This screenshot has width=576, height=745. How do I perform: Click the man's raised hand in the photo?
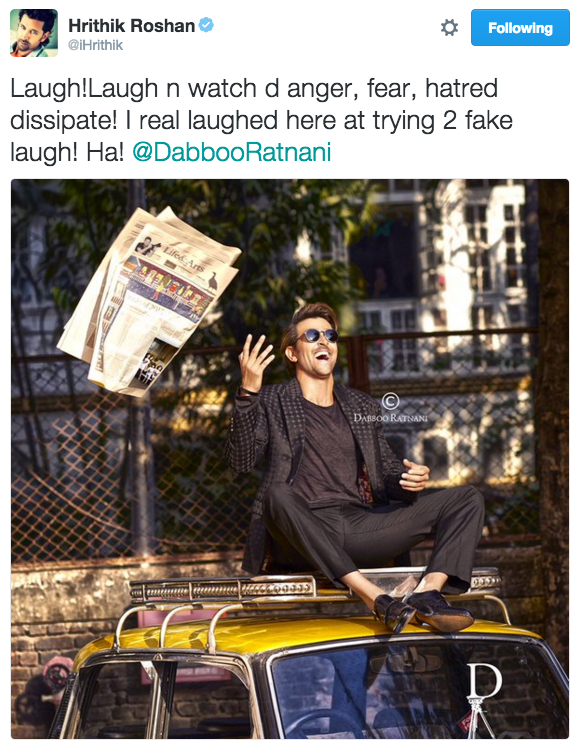[255, 363]
